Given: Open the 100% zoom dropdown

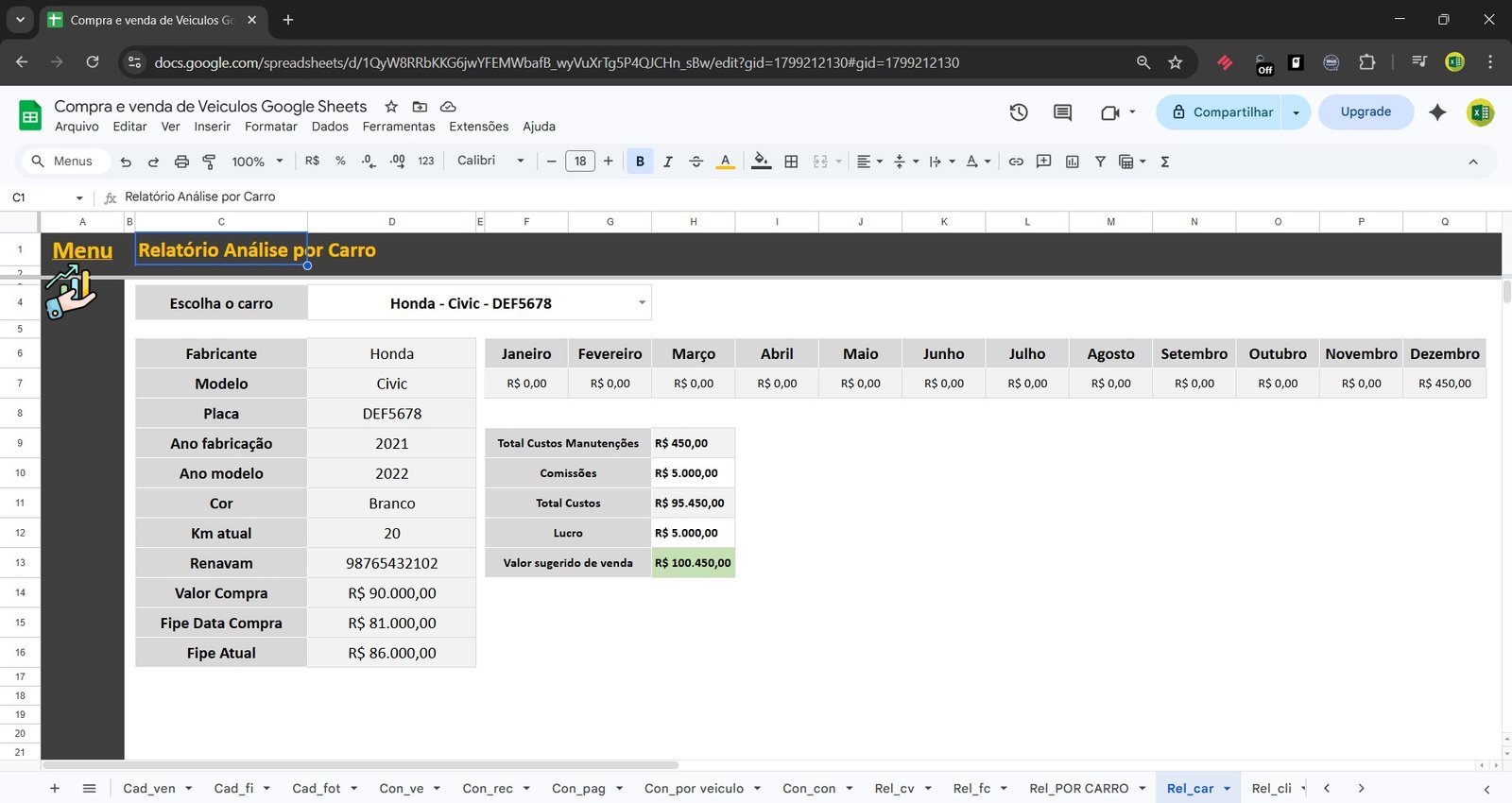Looking at the screenshot, I should [x=257, y=162].
